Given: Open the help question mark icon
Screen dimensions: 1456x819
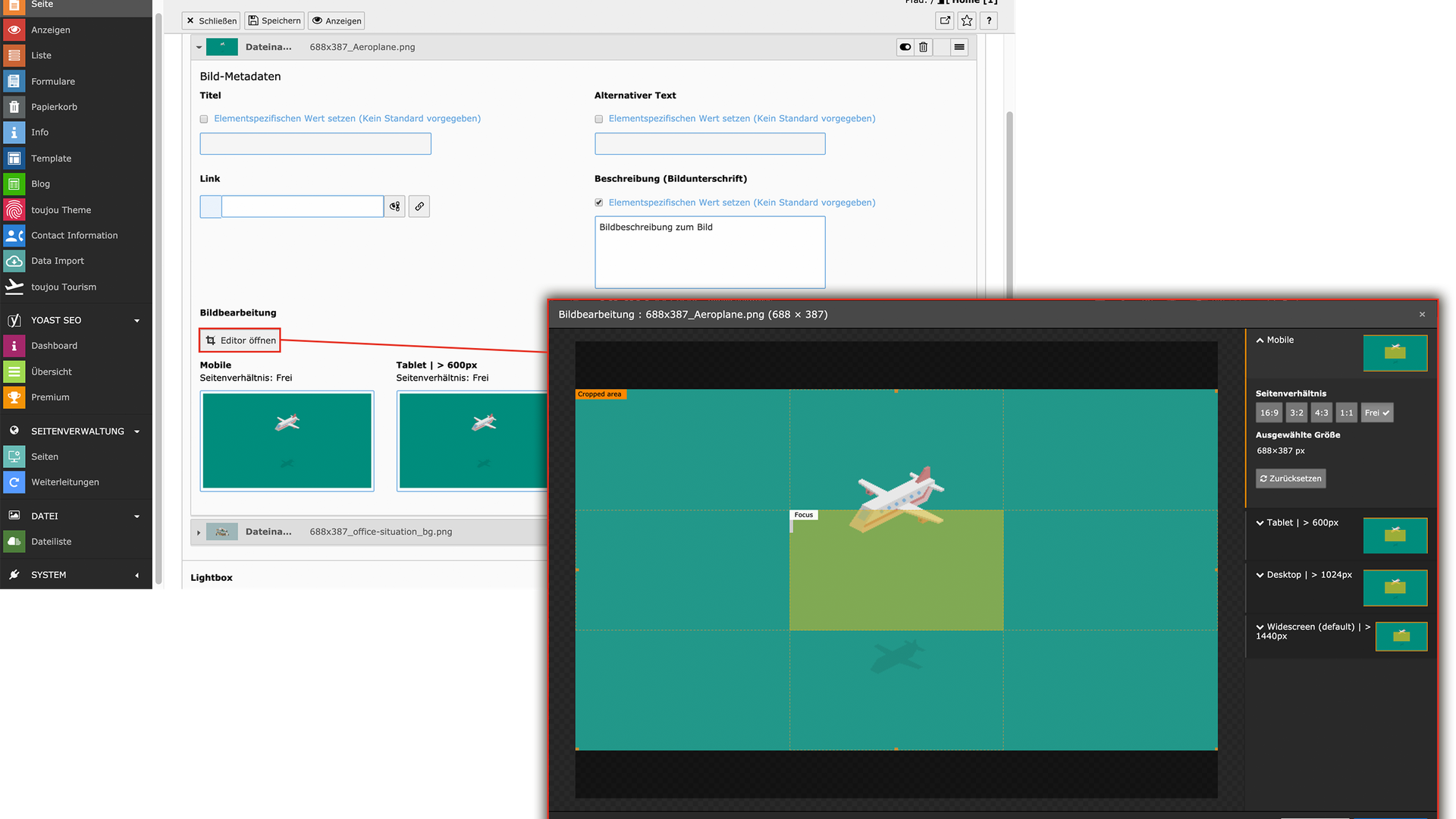Looking at the screenshot, I should 988,21.
